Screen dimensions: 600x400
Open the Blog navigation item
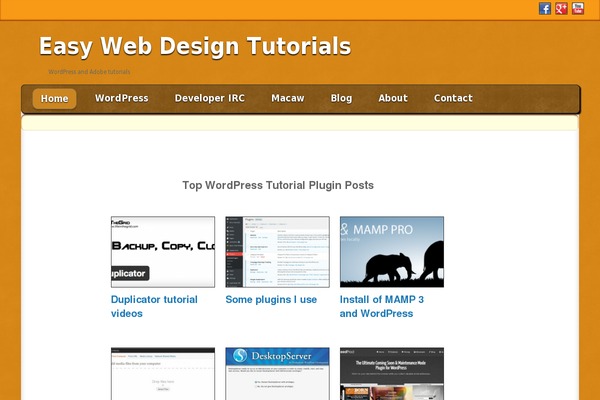point(341,98)
